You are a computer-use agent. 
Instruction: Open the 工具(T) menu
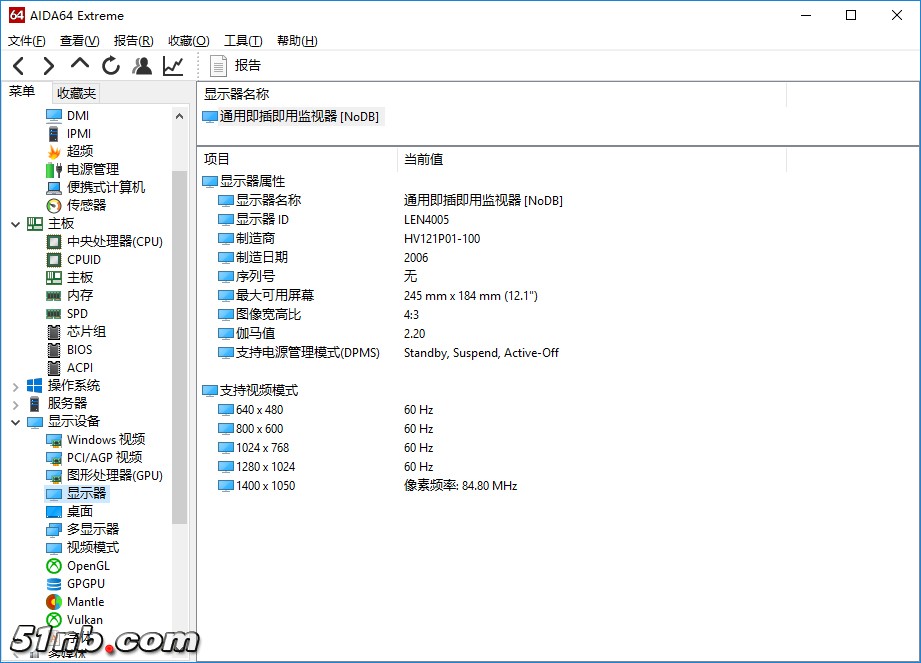click(243, 41)
